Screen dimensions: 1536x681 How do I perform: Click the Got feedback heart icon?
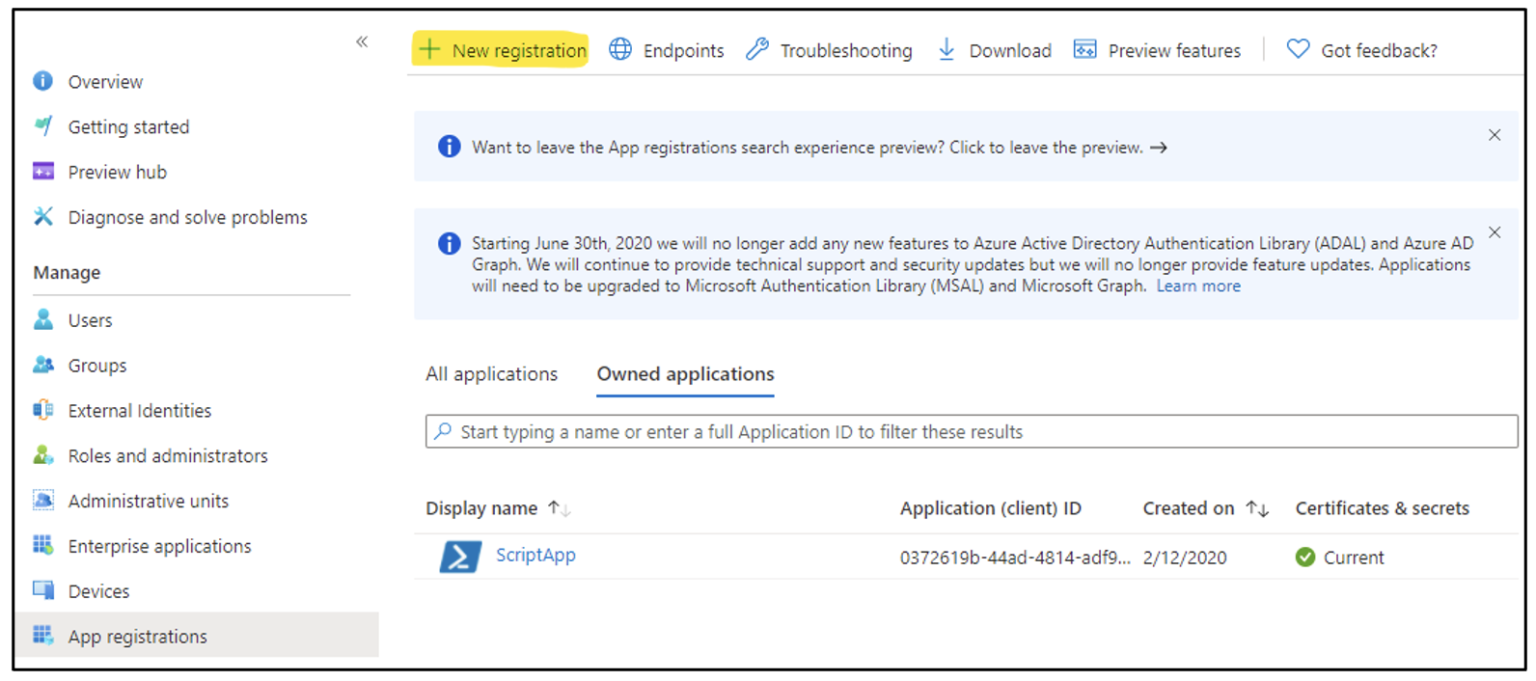1297,48
